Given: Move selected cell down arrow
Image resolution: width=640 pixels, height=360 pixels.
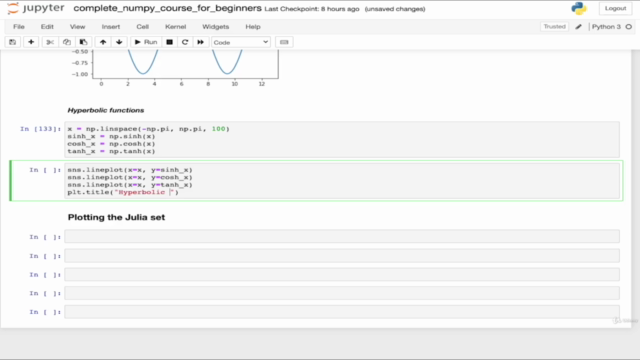Looking at the screenshot, I should 119,42.
